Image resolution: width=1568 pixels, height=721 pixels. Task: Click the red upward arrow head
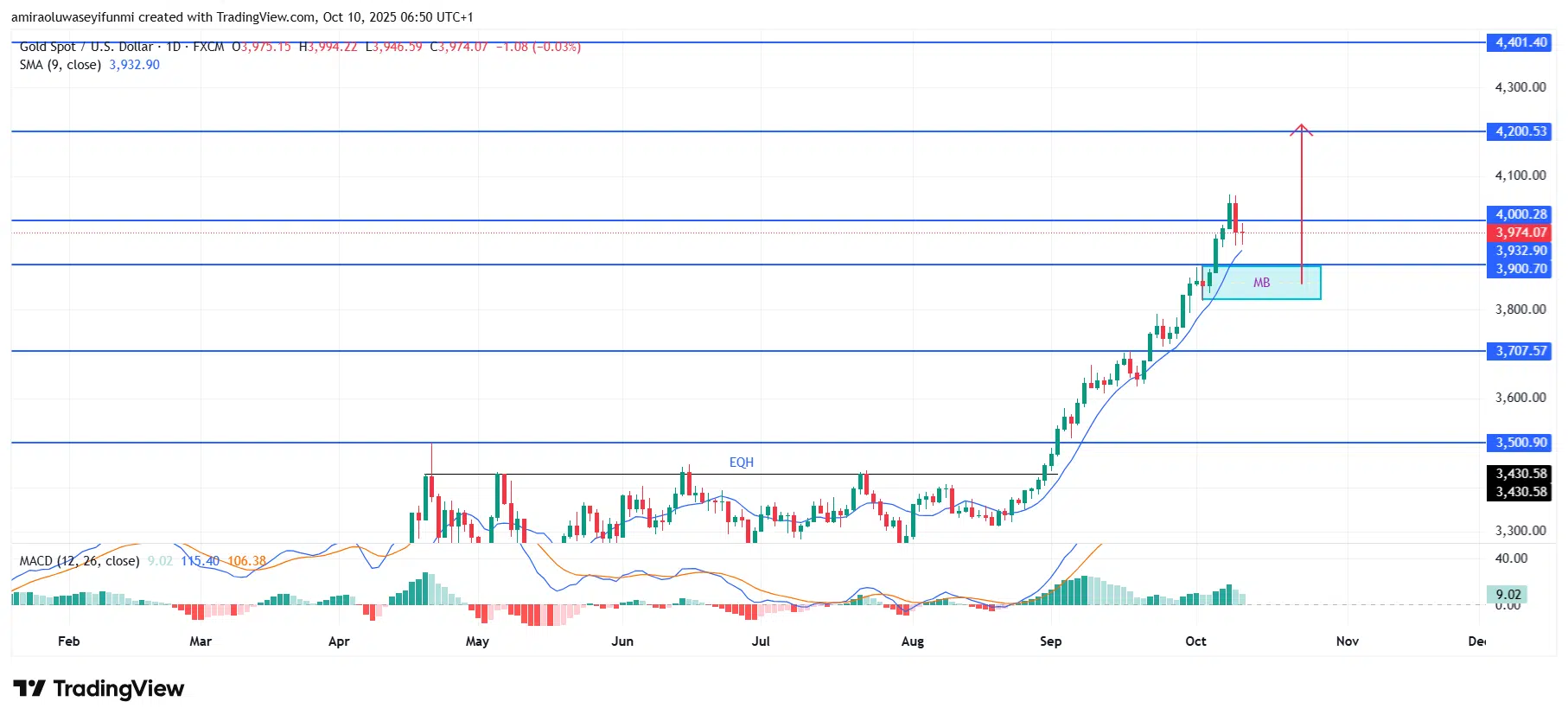click(x=1302, y=130)
